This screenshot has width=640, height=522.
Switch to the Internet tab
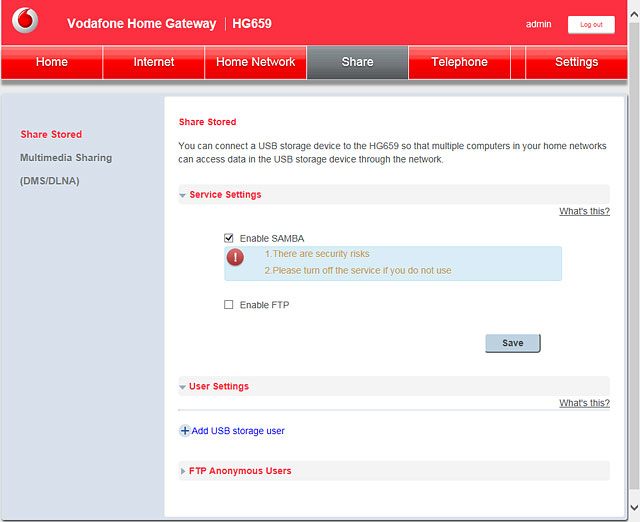click(153, 62)
